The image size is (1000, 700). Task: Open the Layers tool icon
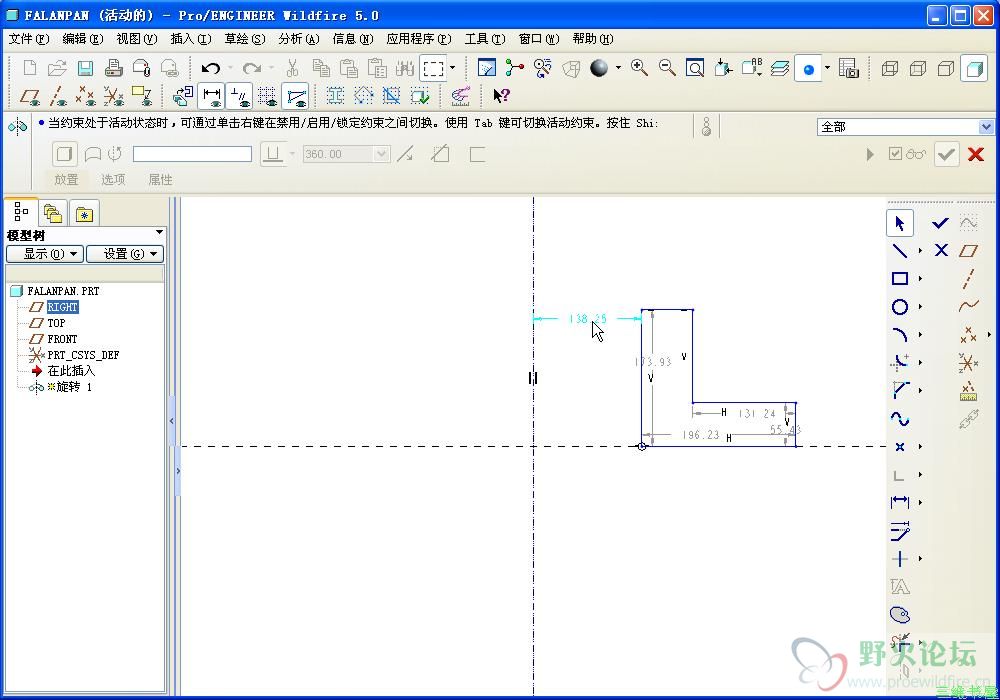779,68
